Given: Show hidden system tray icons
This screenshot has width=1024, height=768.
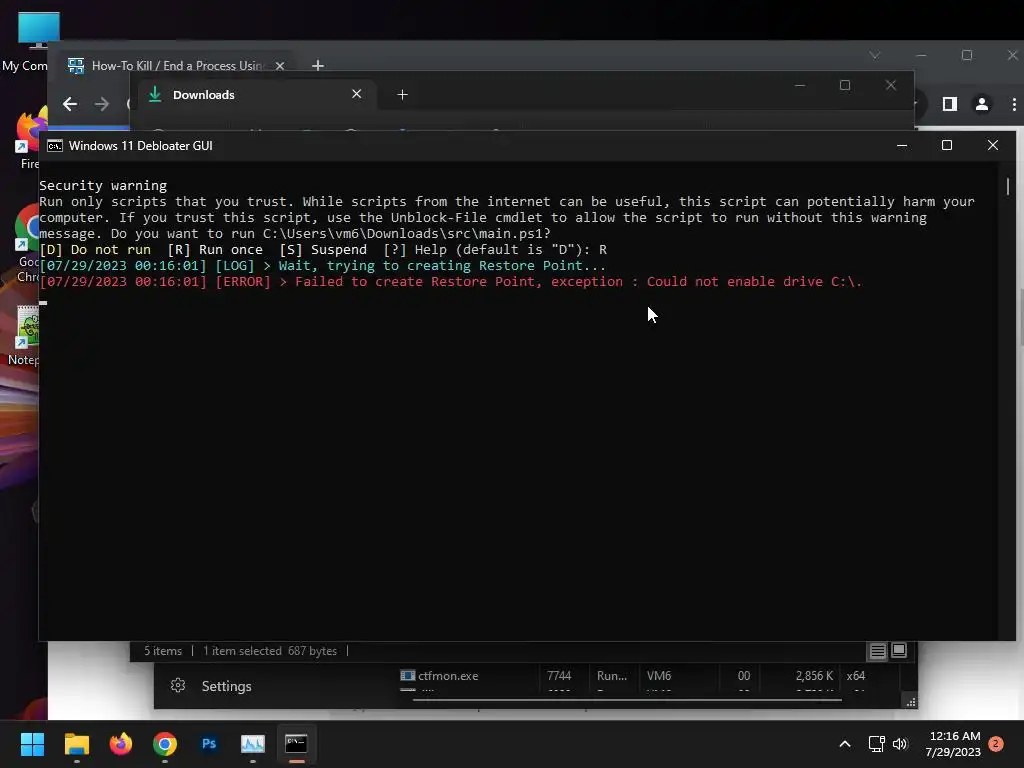Looking at the screenshot, I should click(x=844, y=744).
